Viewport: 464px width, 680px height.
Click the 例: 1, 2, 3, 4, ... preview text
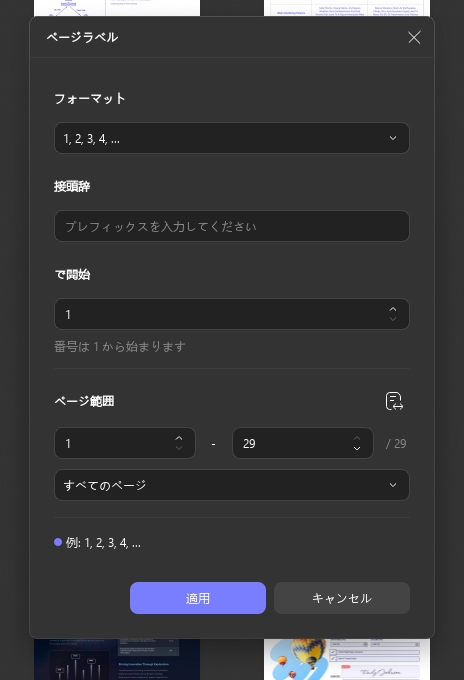(x=103, y=543)
